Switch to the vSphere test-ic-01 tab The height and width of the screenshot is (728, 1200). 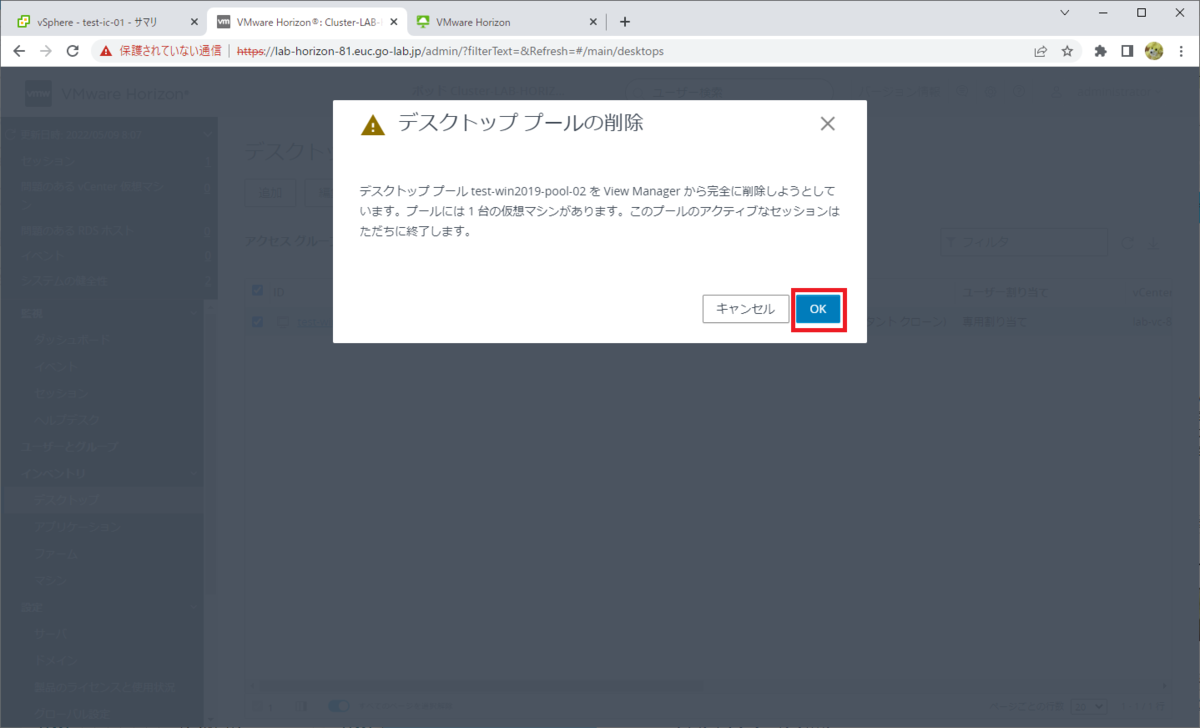(95, 21)
